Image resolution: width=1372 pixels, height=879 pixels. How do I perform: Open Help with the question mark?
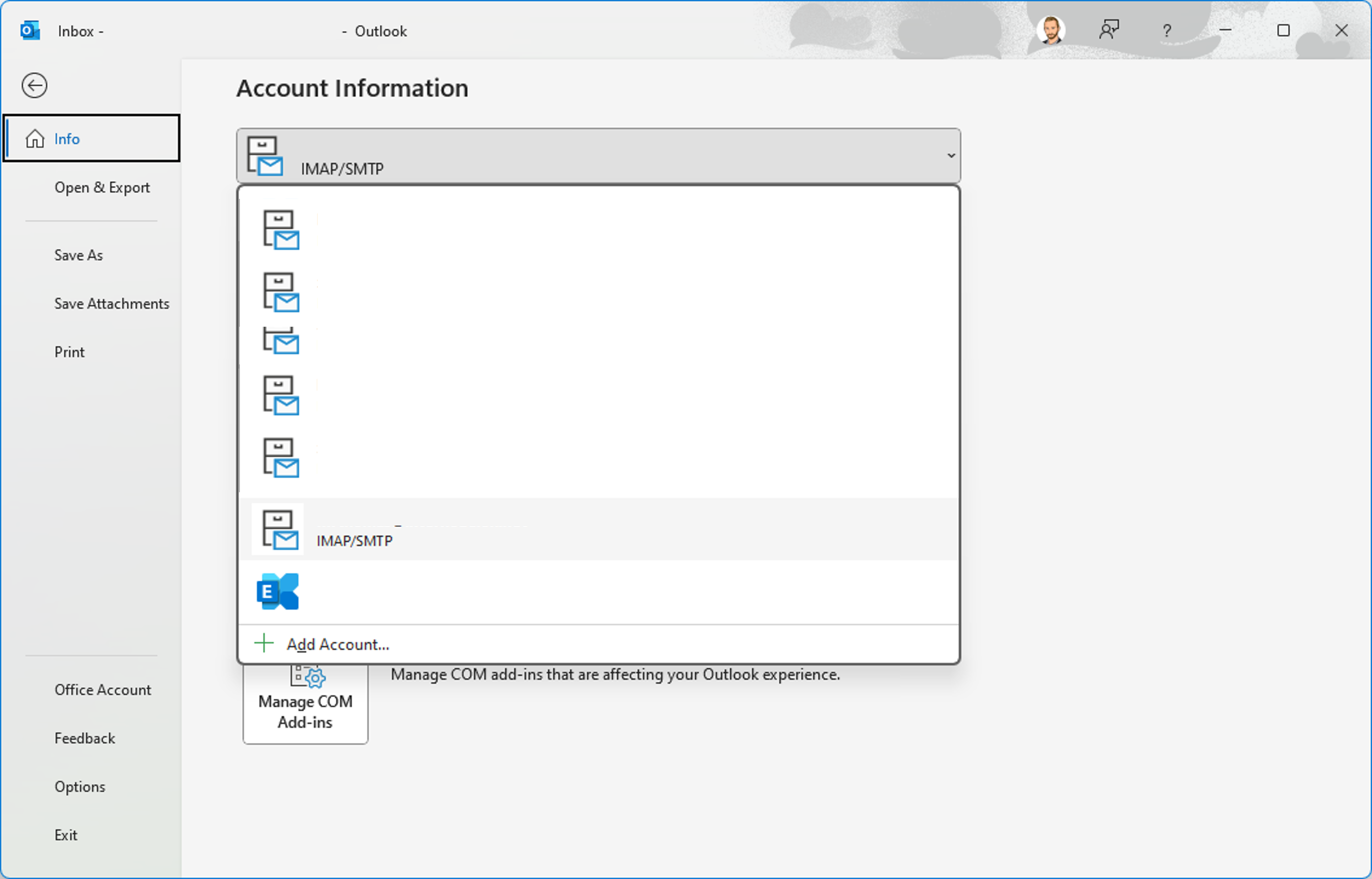click(1167, 30)
